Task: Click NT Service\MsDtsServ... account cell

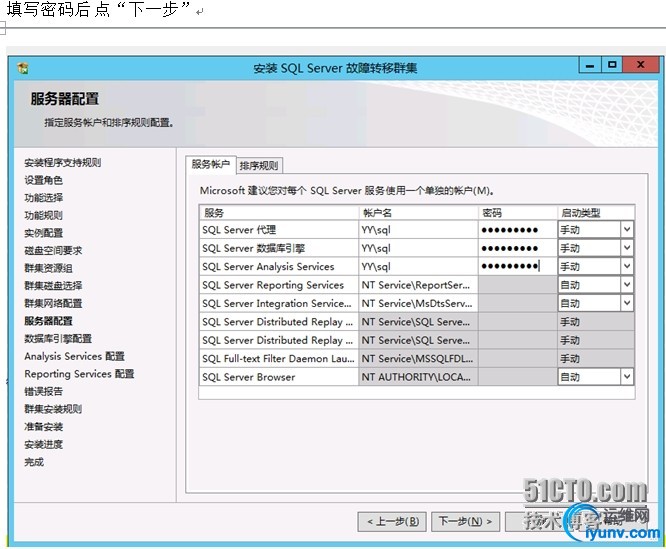Action: click(x=418, y=304)
